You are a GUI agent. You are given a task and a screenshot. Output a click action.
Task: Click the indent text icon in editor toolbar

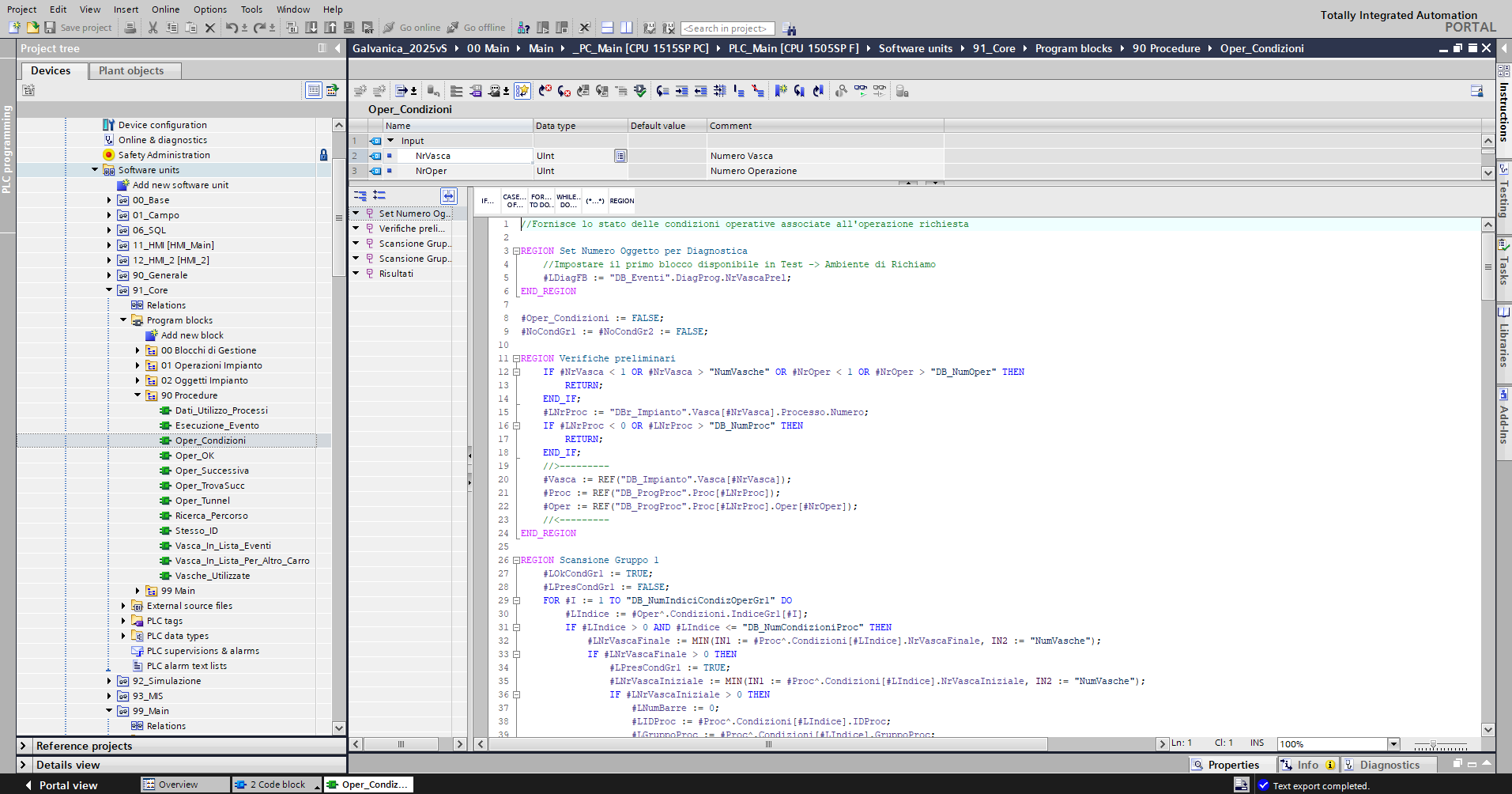pyautogui.click(x=681, y=91)
